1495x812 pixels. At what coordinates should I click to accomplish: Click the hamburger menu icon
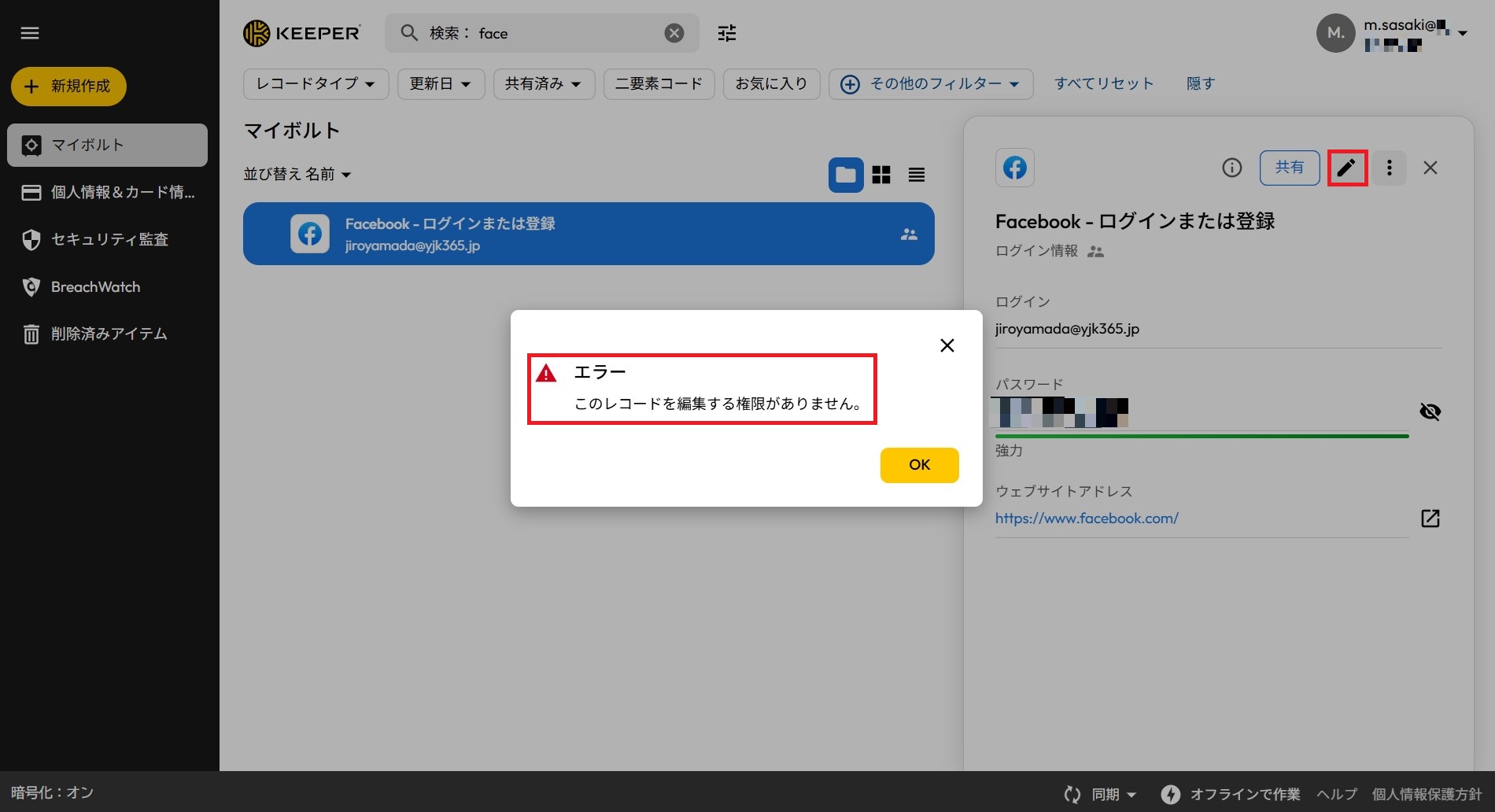[x=30, y=33]
